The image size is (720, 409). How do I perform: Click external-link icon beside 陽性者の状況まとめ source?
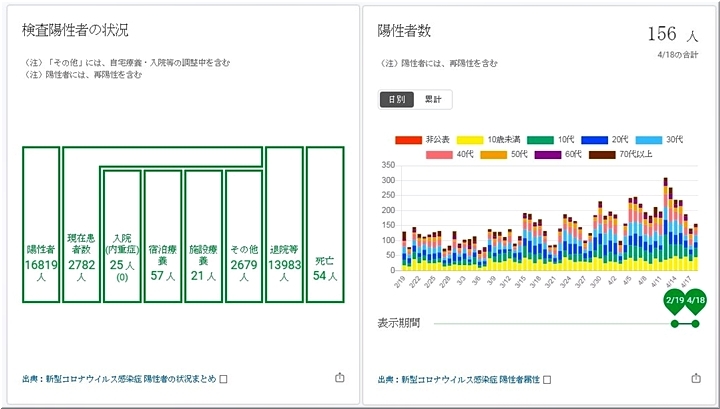tap(224, 379)
